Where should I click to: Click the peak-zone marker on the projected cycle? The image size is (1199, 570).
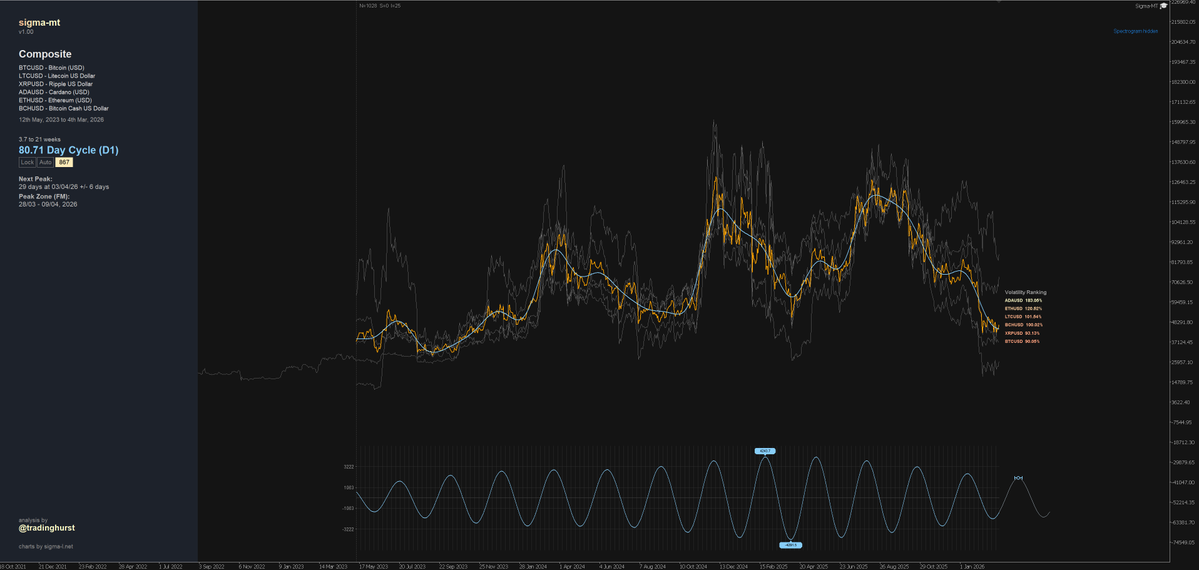1018,478
